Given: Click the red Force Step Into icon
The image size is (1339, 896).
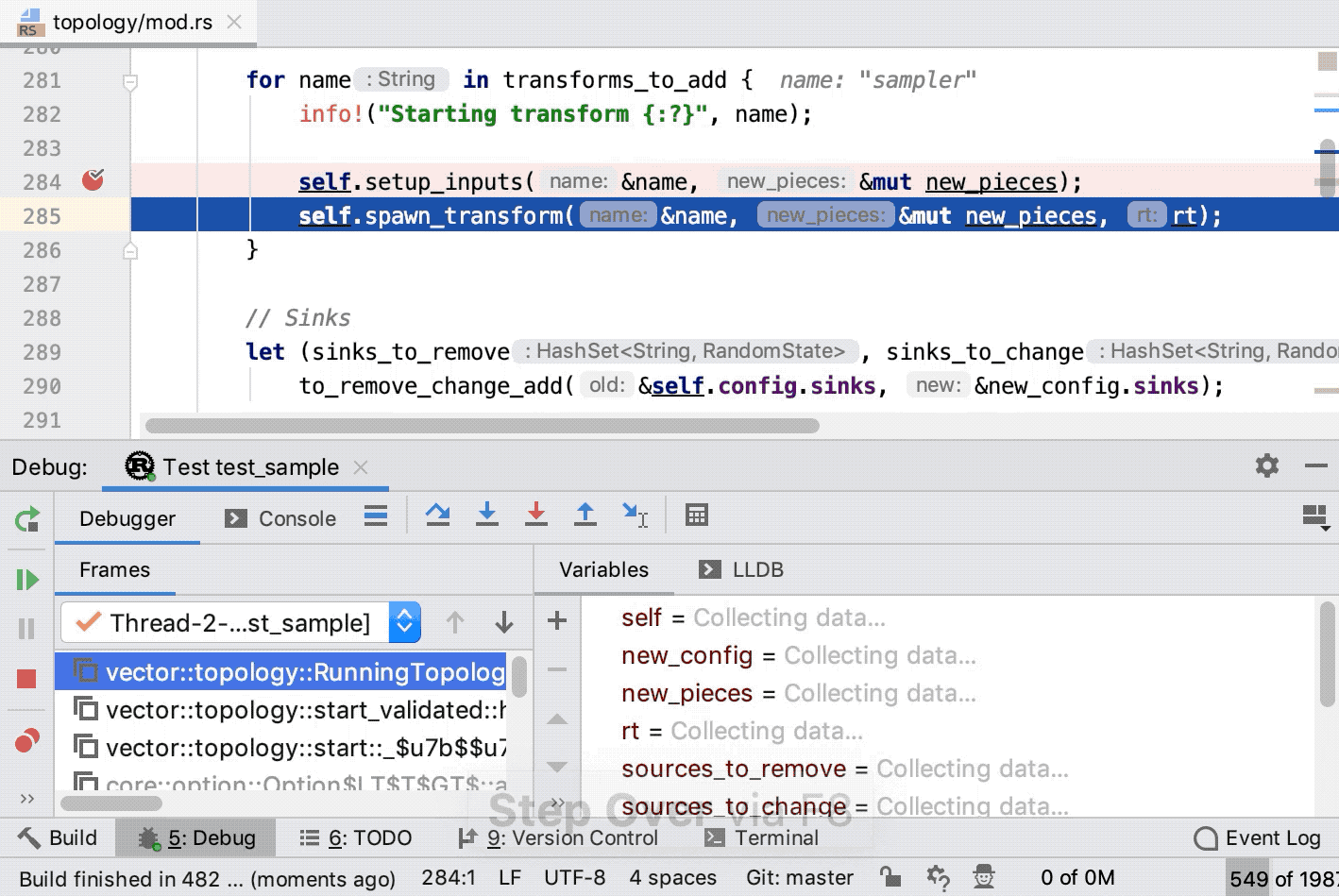Looking at the screenshot, I should (536, 515).
